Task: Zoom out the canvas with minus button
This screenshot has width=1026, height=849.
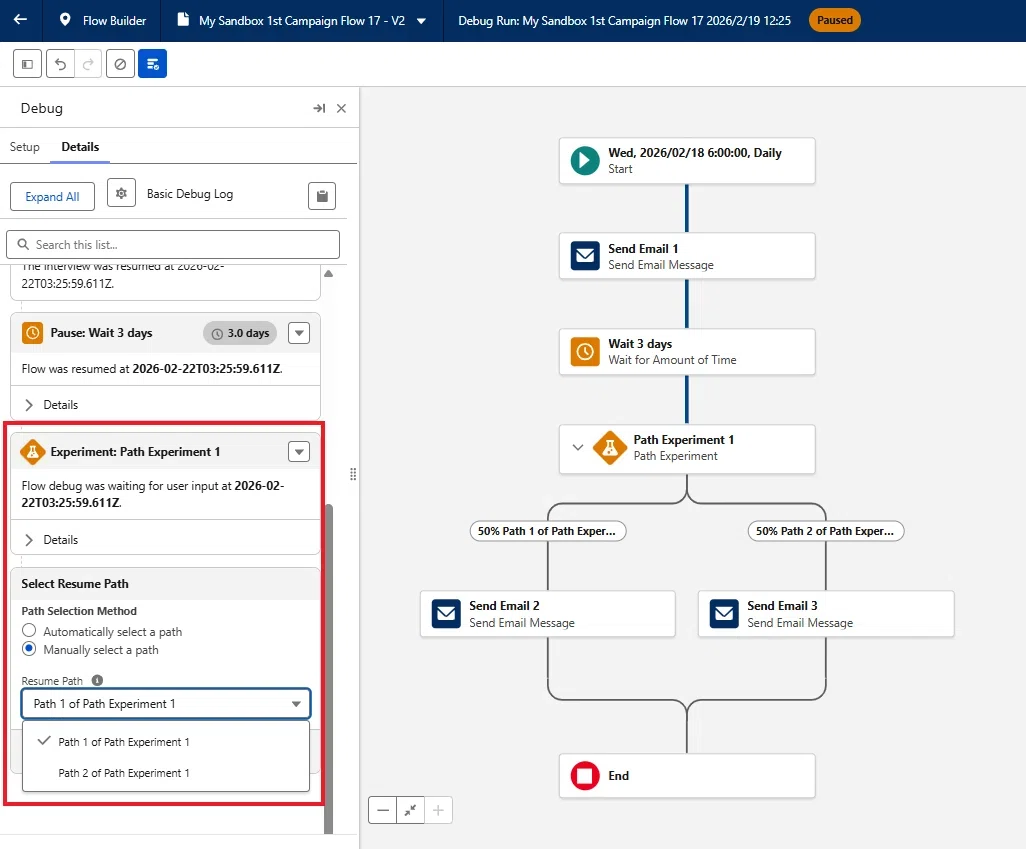Action: [x=383, y=810]
